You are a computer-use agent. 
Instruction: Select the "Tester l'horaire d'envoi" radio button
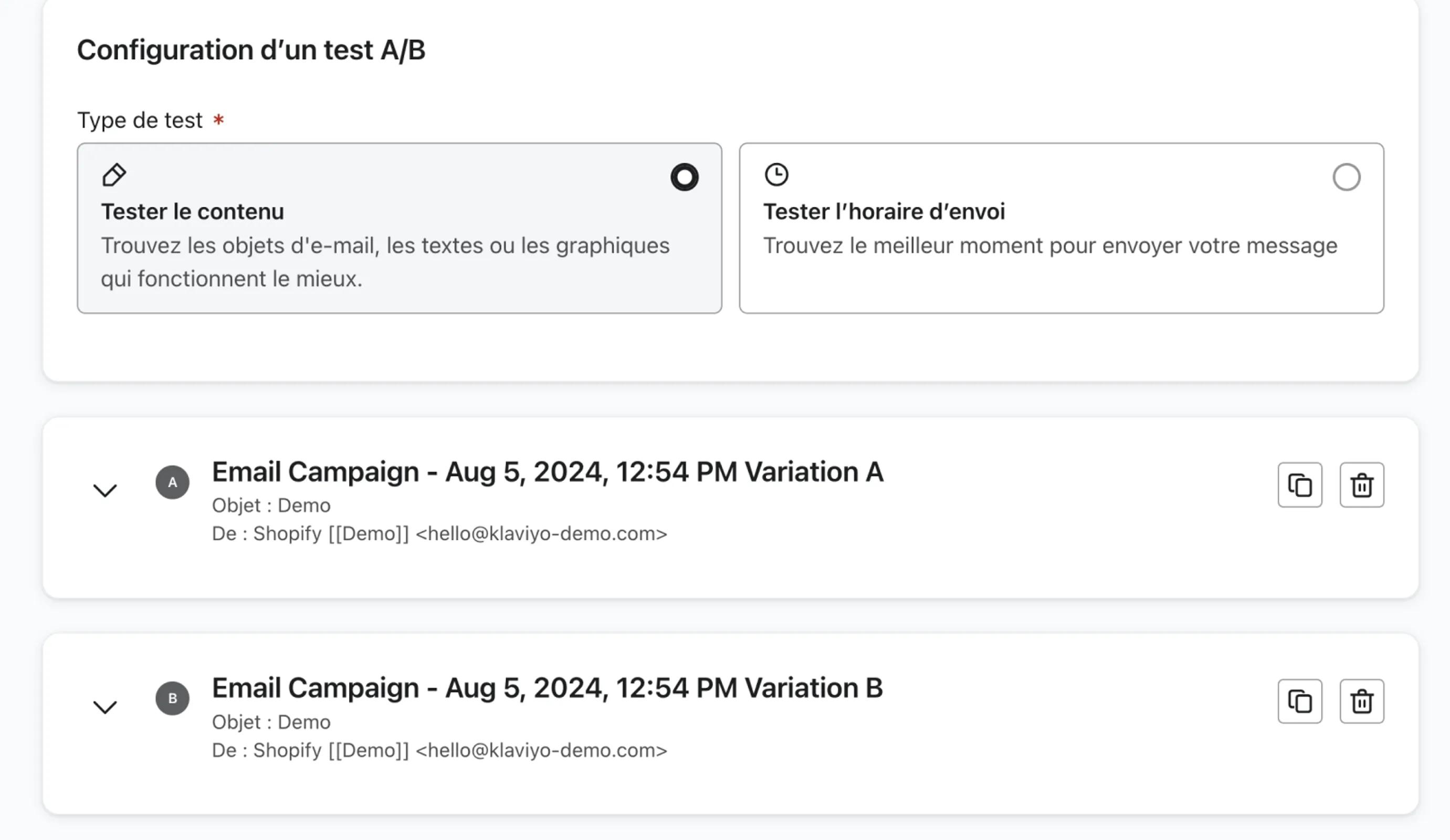(1346, 177)
